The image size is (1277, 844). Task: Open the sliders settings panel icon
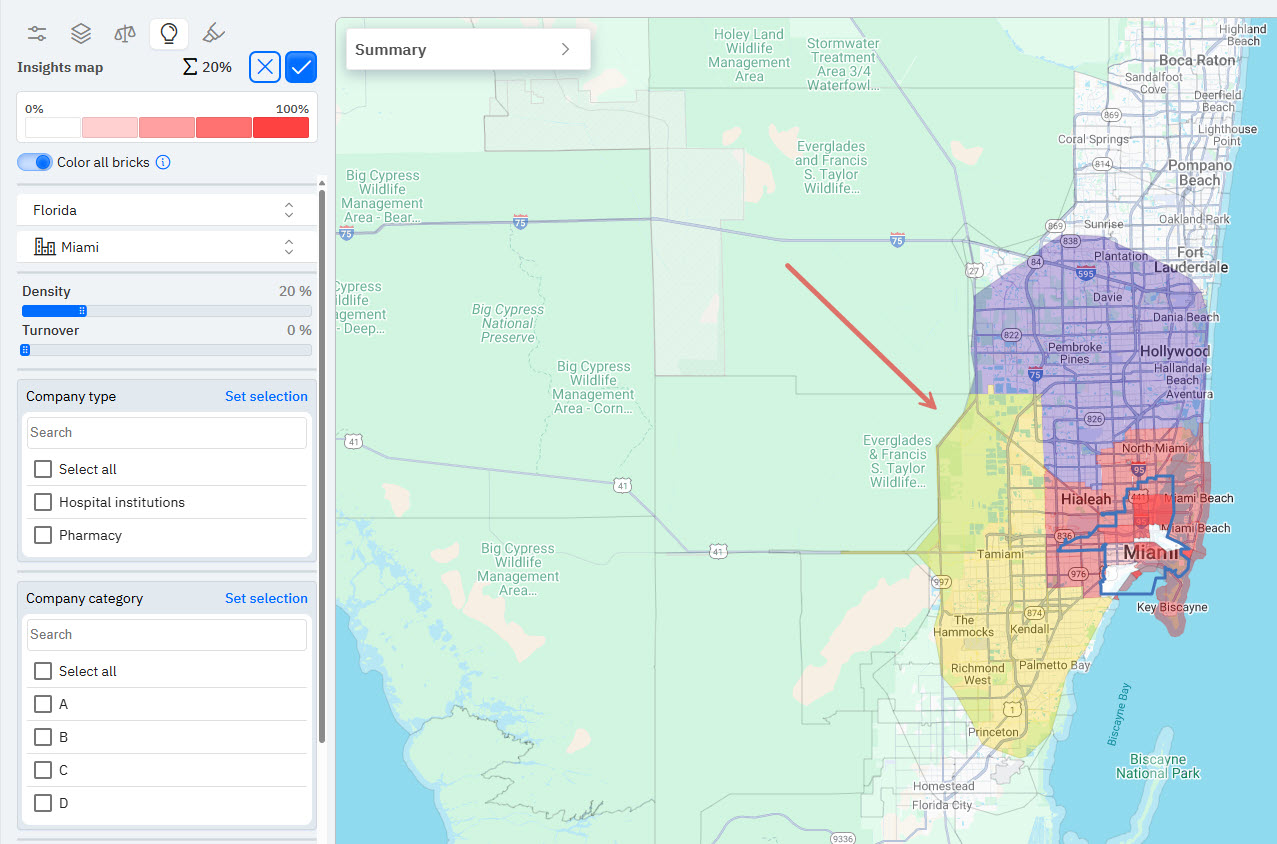37,34
